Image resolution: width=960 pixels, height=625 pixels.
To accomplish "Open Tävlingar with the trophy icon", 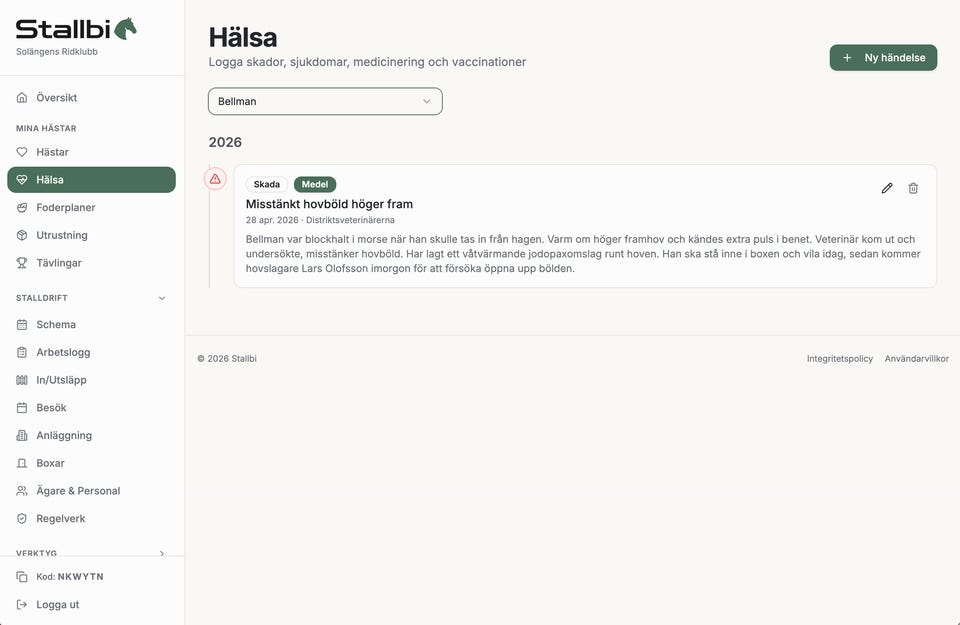I will 23,263.
